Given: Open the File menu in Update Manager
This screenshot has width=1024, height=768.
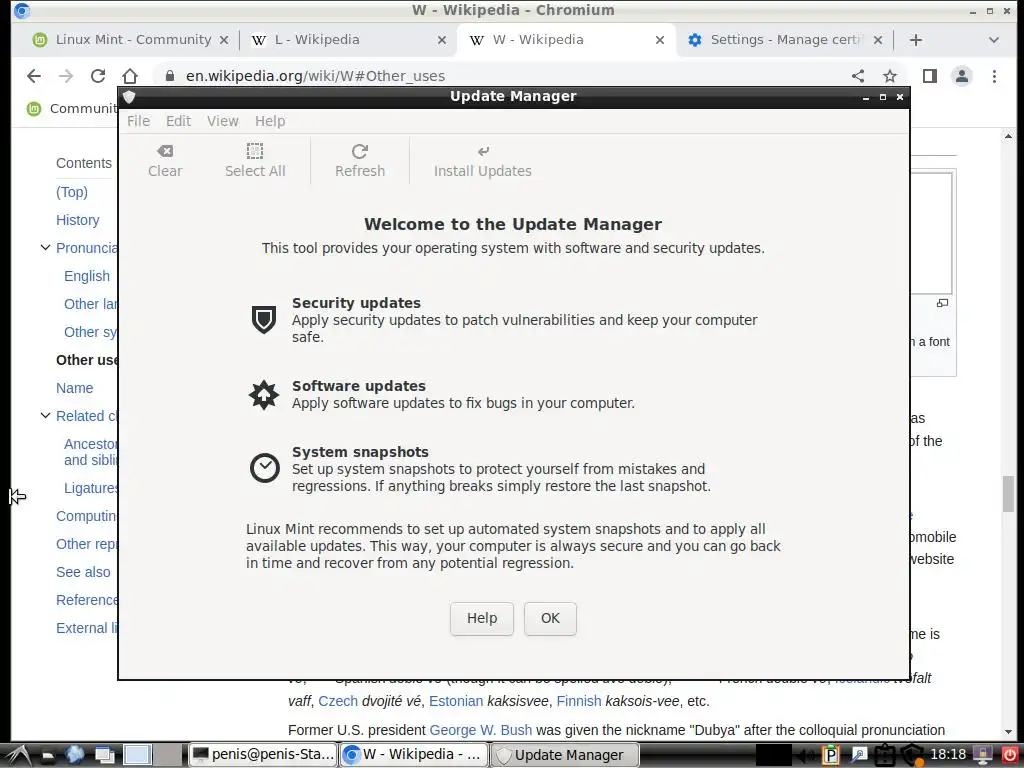Looking at the screenshot, I should 138,121.
